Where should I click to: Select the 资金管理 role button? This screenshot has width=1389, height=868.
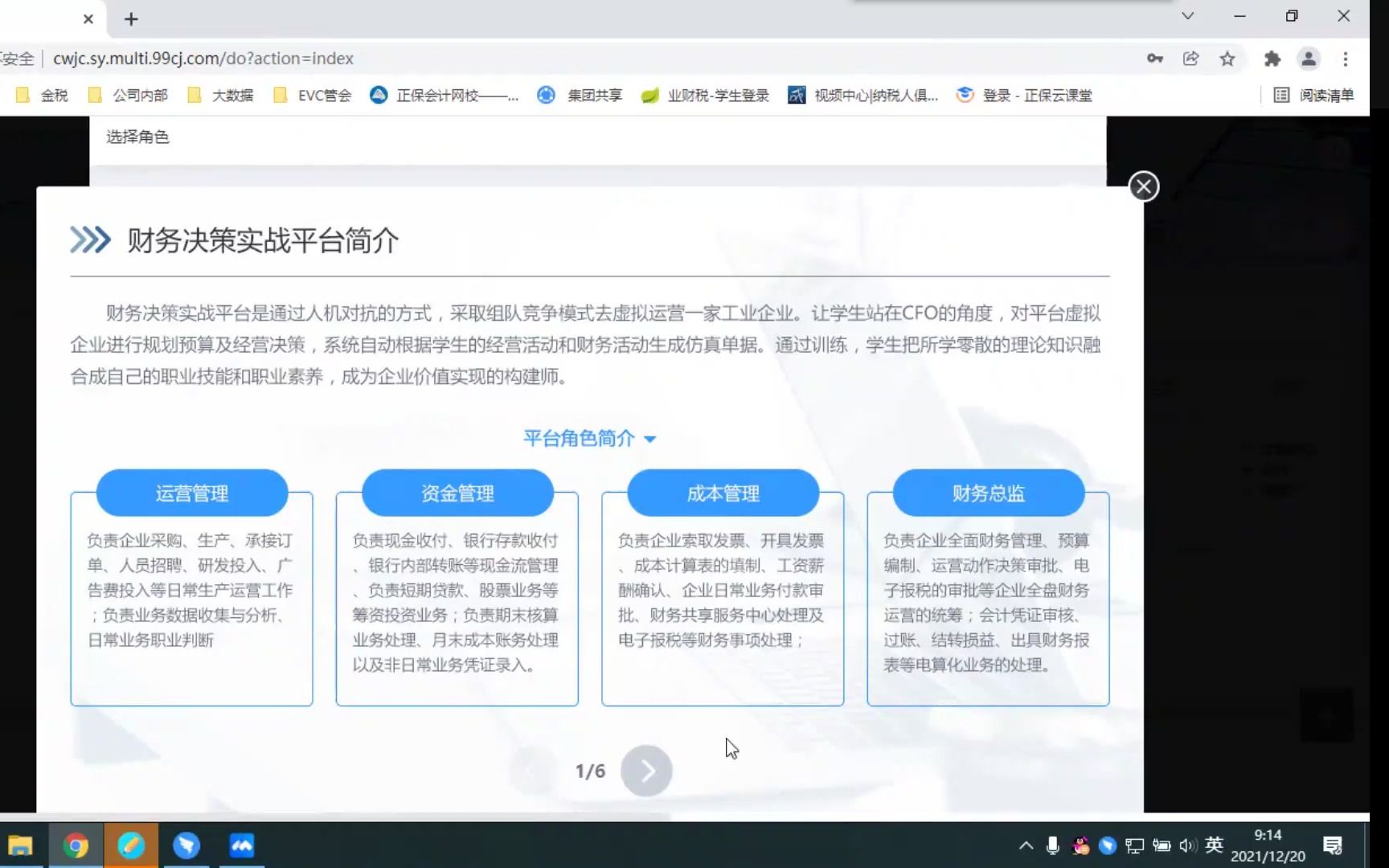coord(457,493)
